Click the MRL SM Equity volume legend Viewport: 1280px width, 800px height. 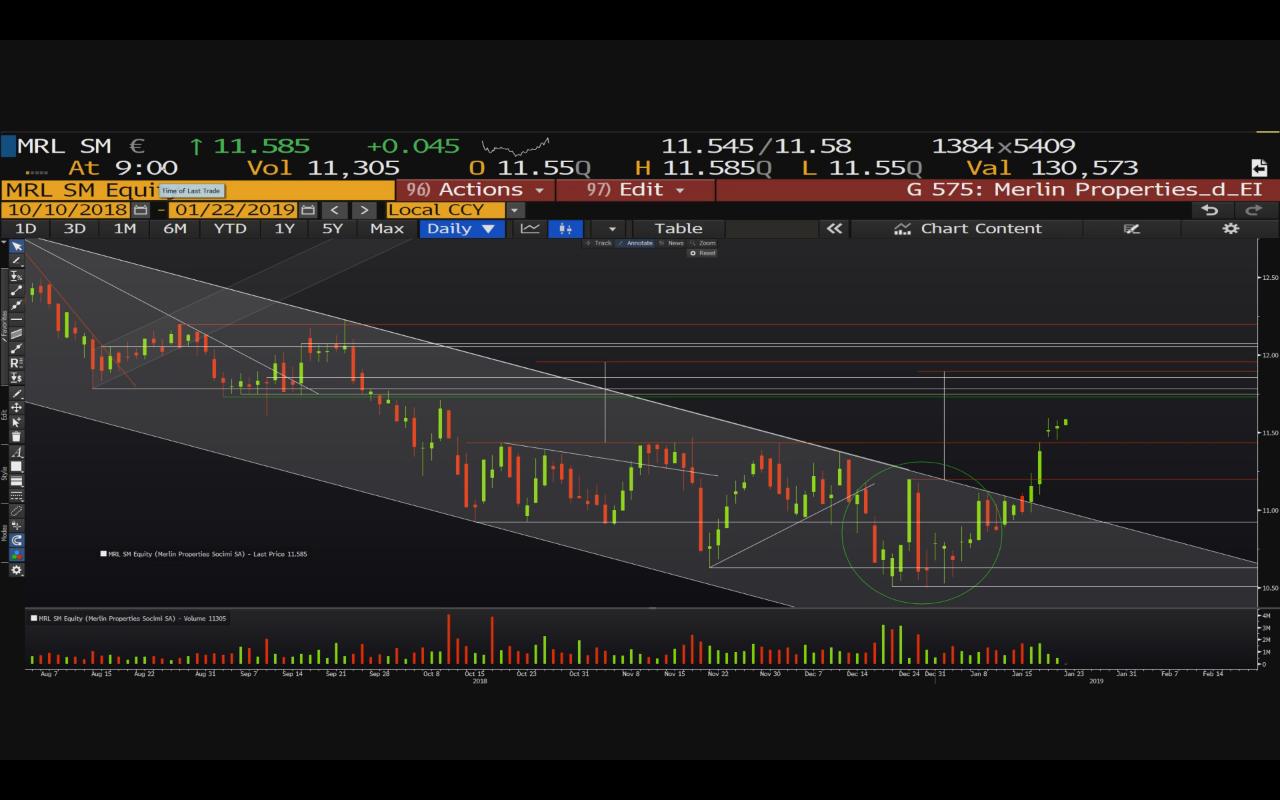point(128,618)
